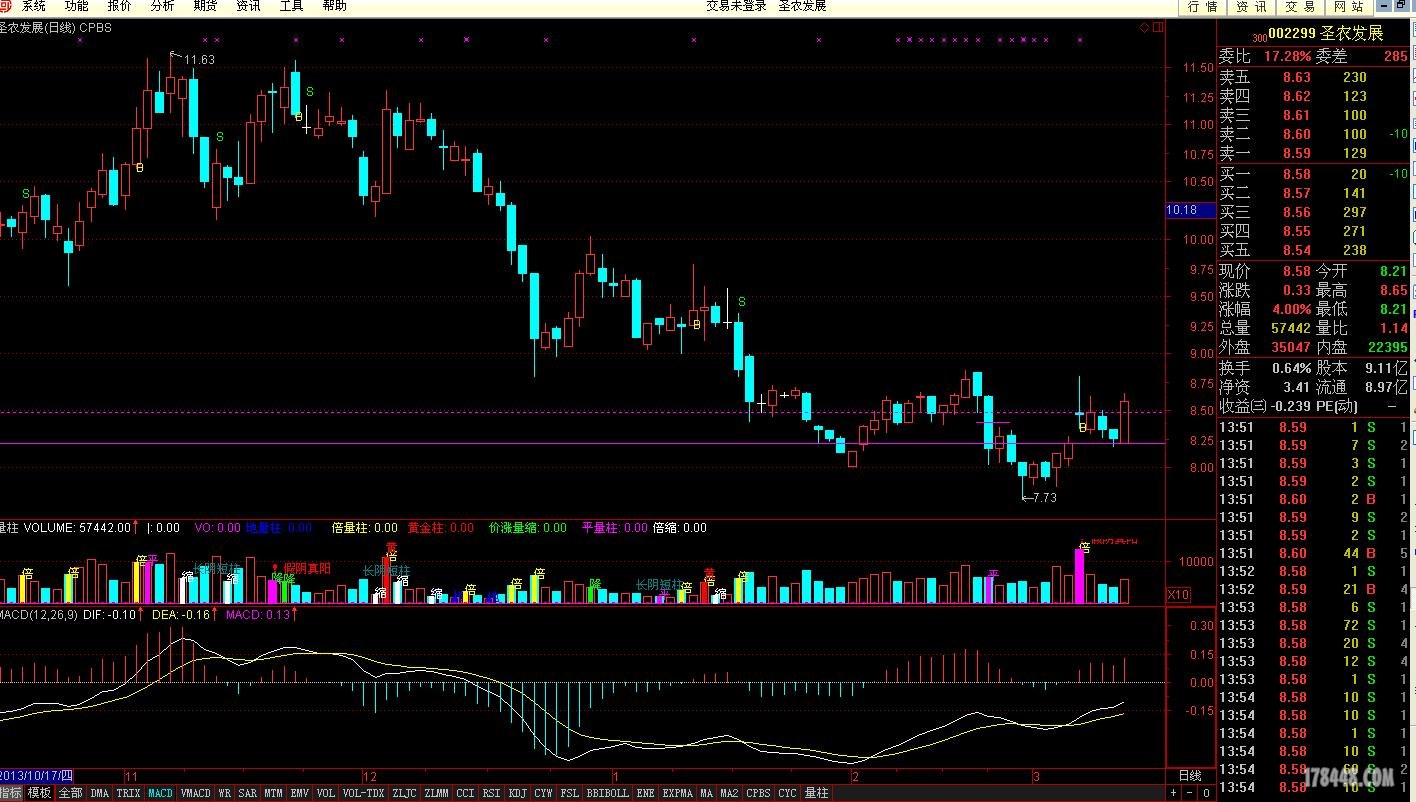Click the 买一 price 8.58 row
The height and width of the screenshot is (802, 1416).
coord(1312,174)
